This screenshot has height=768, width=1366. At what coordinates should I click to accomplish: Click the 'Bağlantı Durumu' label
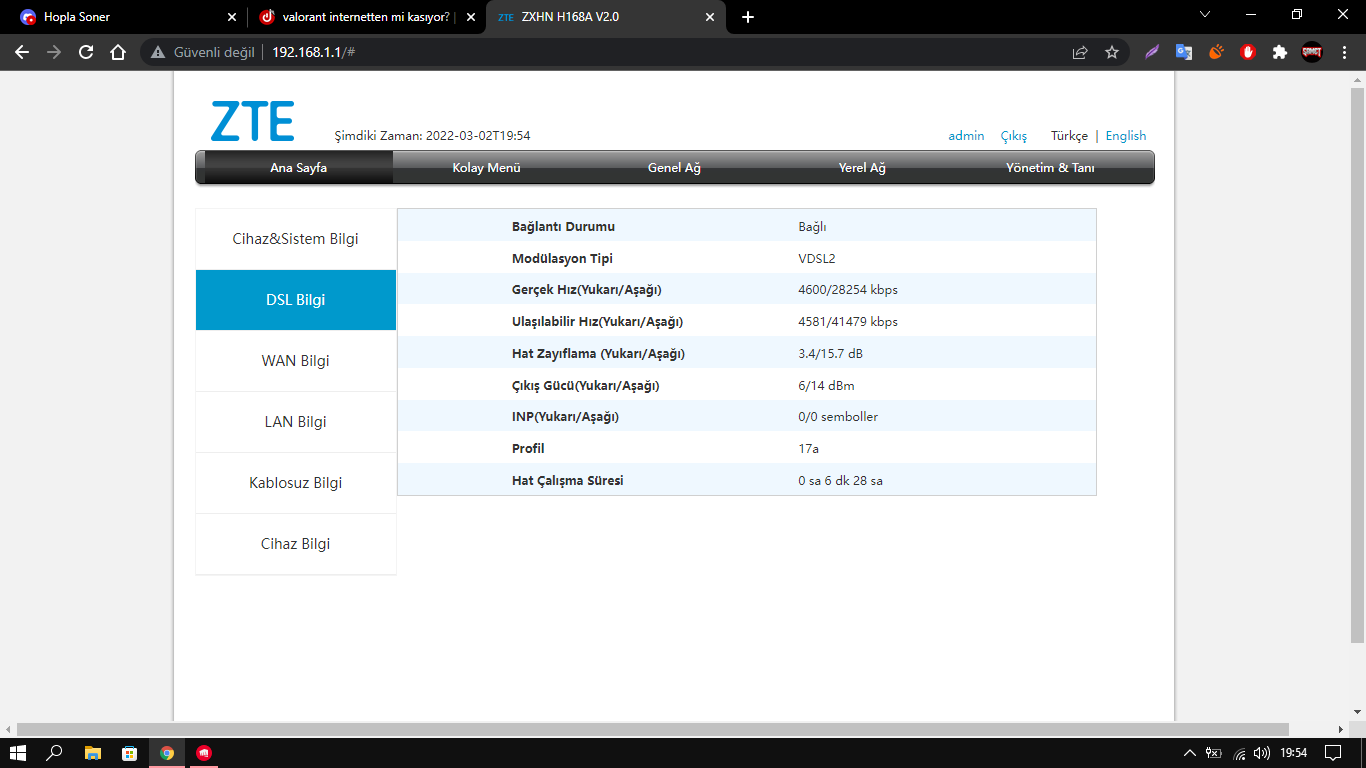[563, 226]
